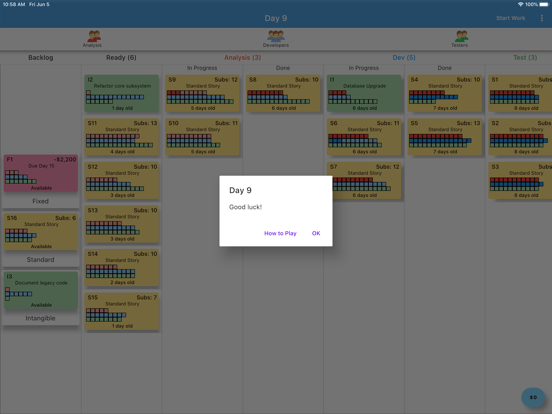
Task: Click the Test (3) column header
Action: [x=525, y=57]
